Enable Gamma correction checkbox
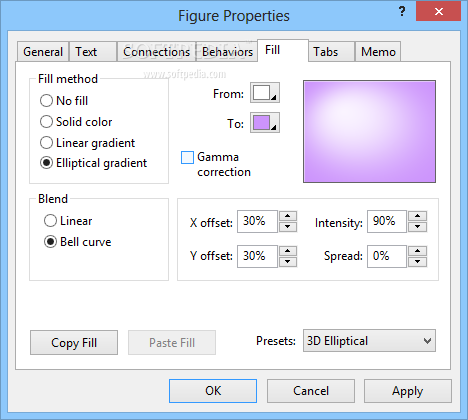468x420 pixels. pos(187,157)
